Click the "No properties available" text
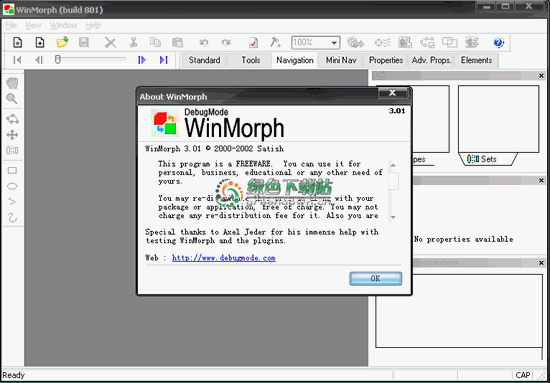This screenshot has height=383, width=550. click(x=463, y=240)
